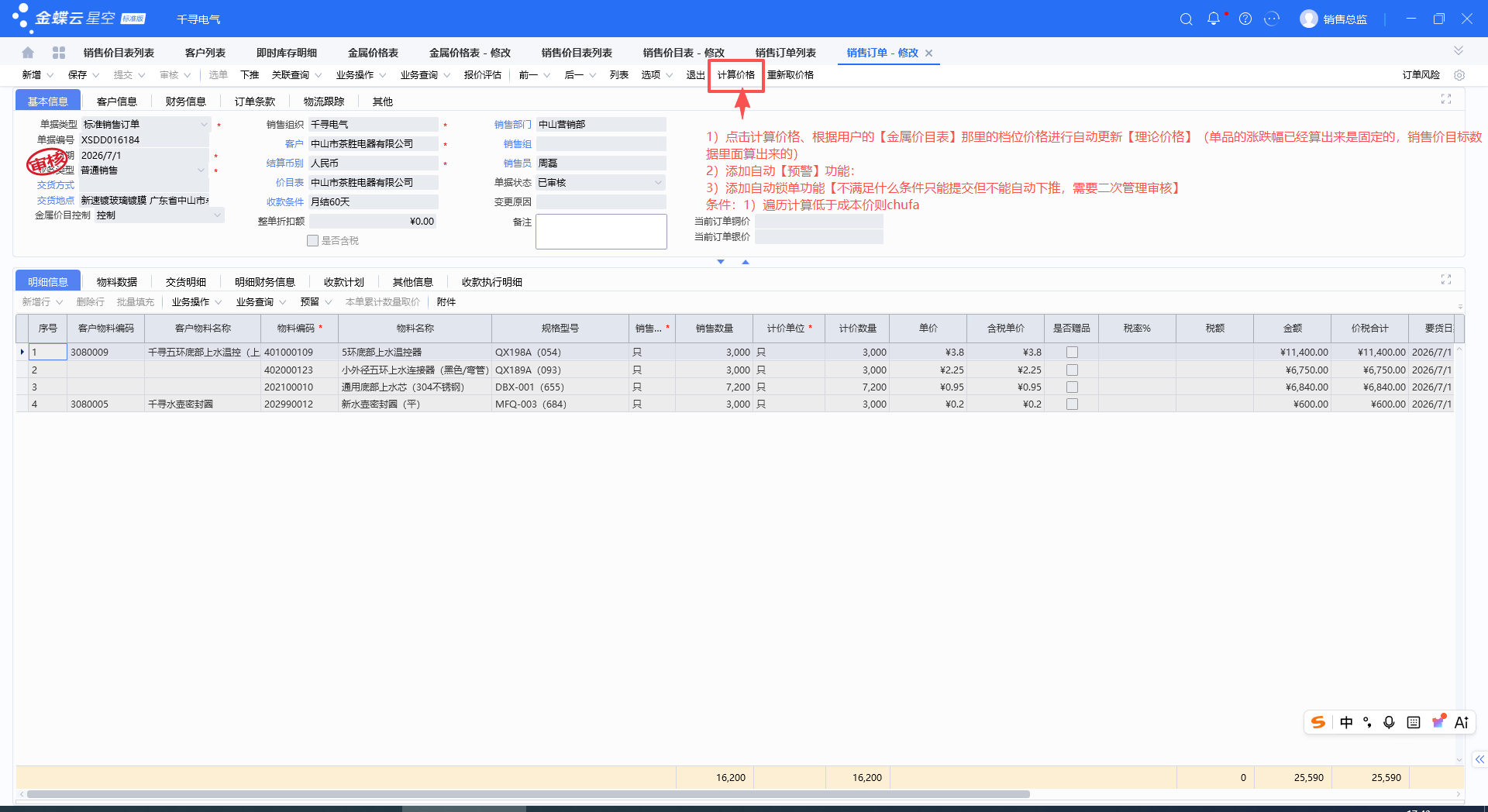The image size is (1488, 812).
Task: Click the Sogou input method logo
Action: (1318, 722)
